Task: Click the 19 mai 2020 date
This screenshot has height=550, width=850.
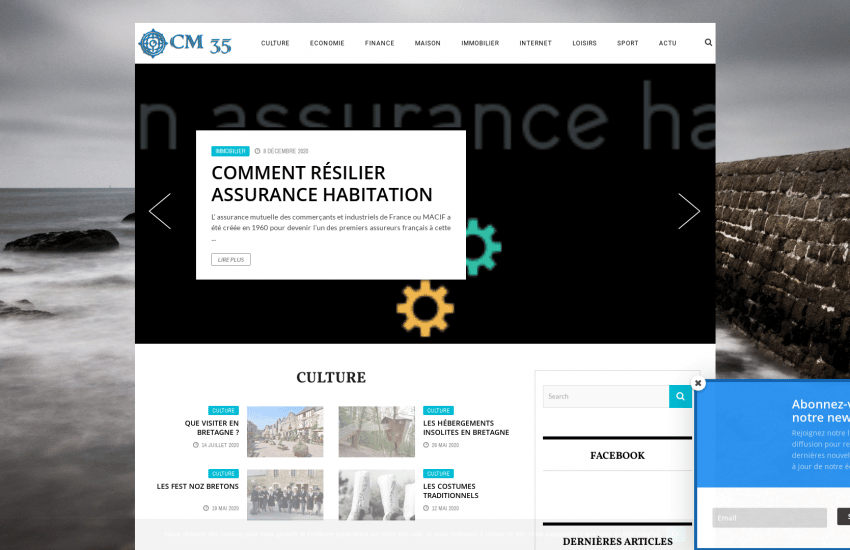Action: (x=221, y=508)
